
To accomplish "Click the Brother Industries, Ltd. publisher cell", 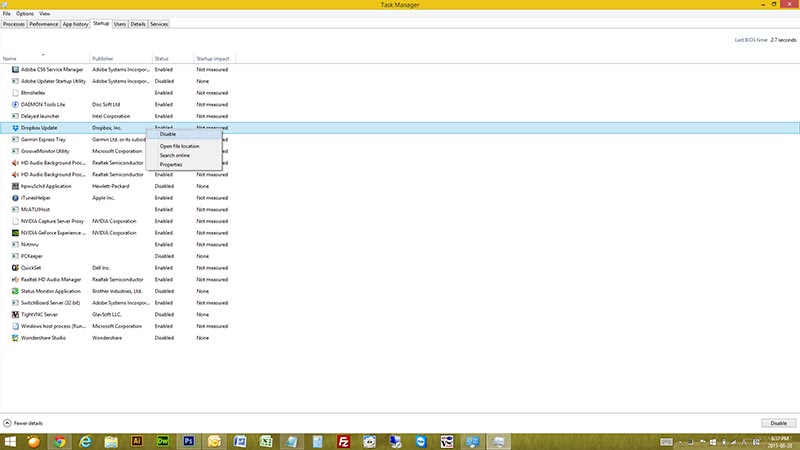I will click(x=117, y=291).
